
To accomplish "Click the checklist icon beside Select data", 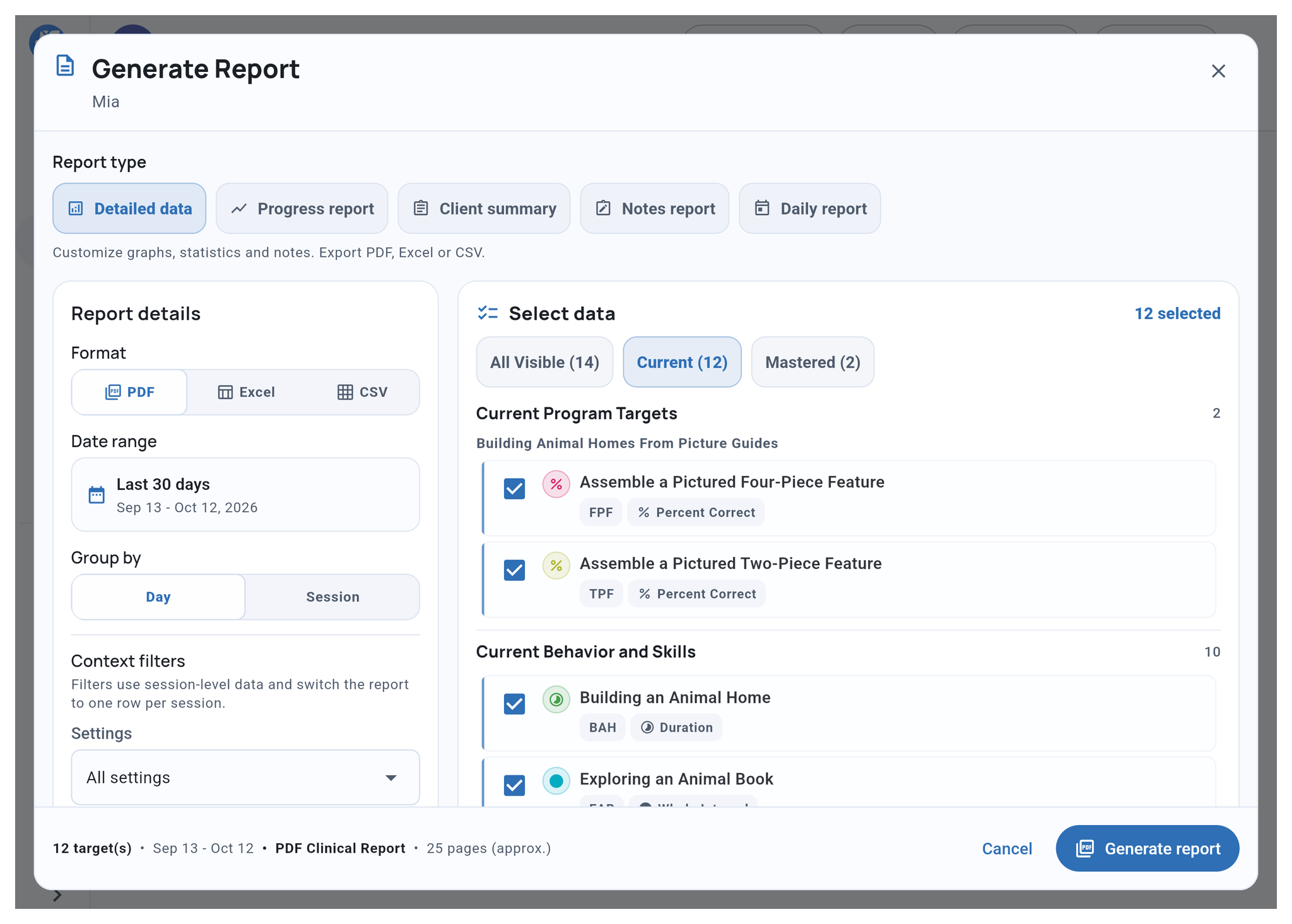I will pos(488,313).
